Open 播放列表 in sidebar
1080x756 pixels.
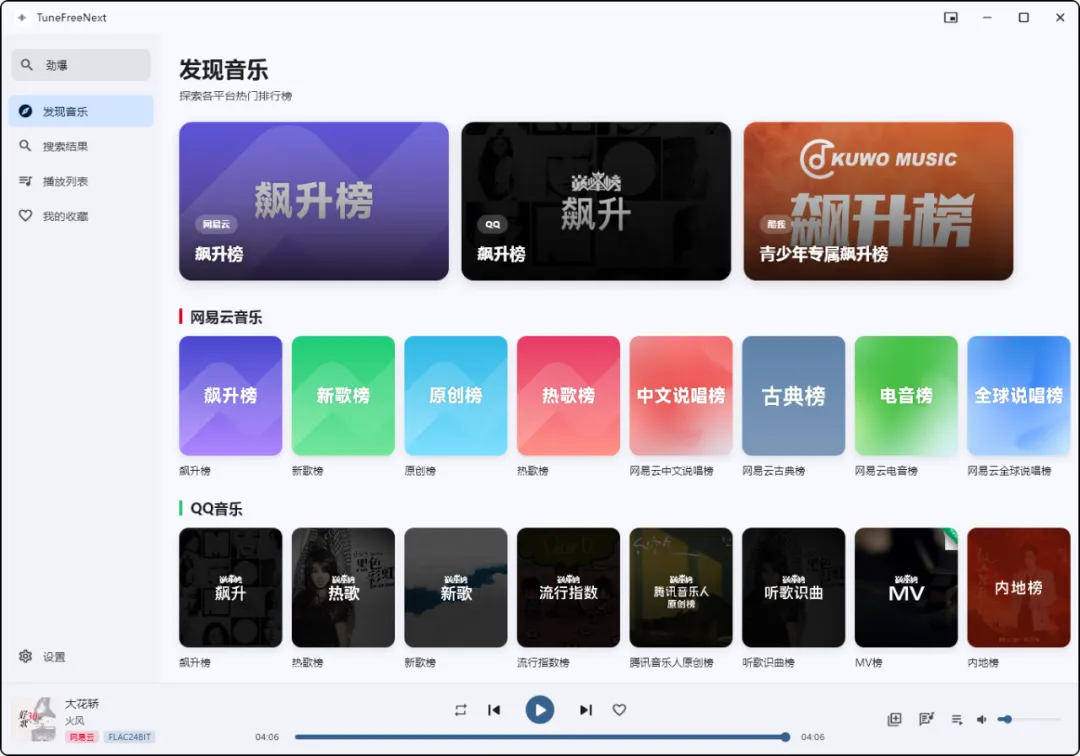(81, 181)
